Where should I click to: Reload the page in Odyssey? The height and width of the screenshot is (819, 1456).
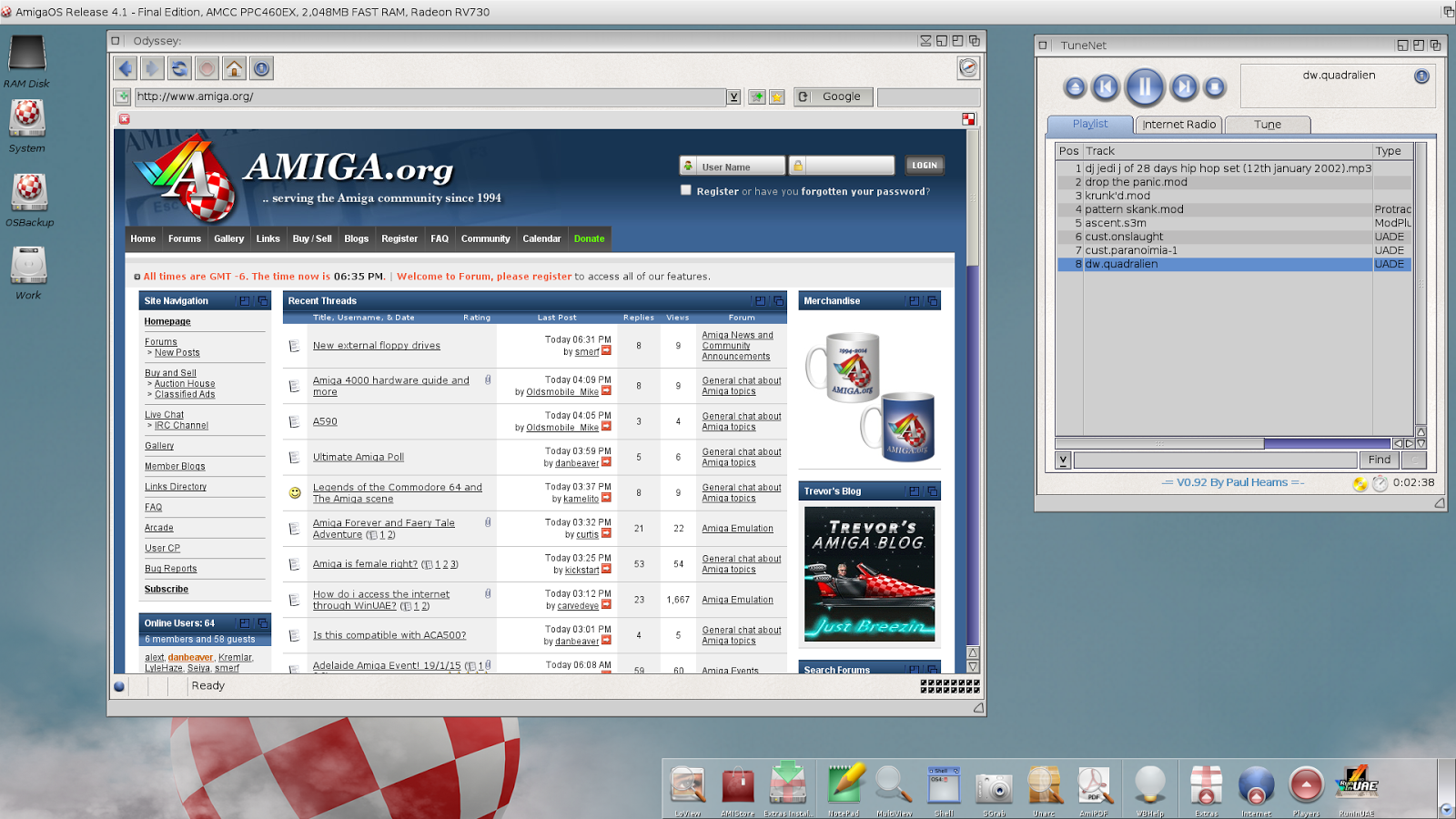pos(180,68)
